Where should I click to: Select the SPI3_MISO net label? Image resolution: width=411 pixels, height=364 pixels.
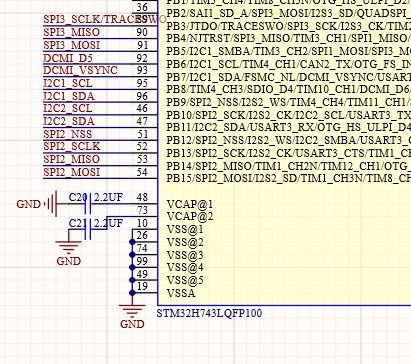tap(71, 32)
